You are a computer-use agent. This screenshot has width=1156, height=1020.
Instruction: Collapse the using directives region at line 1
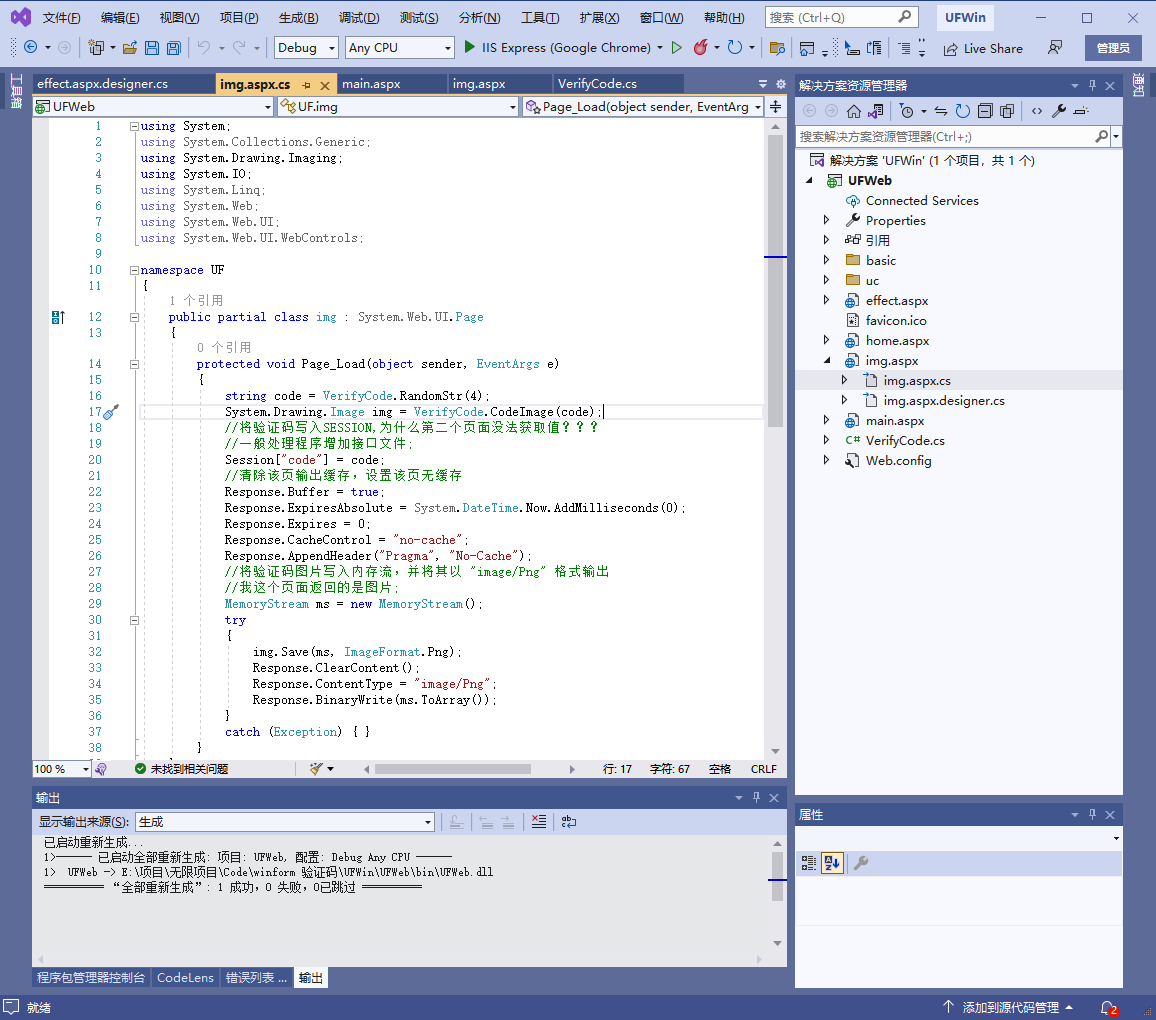point(134,127)
